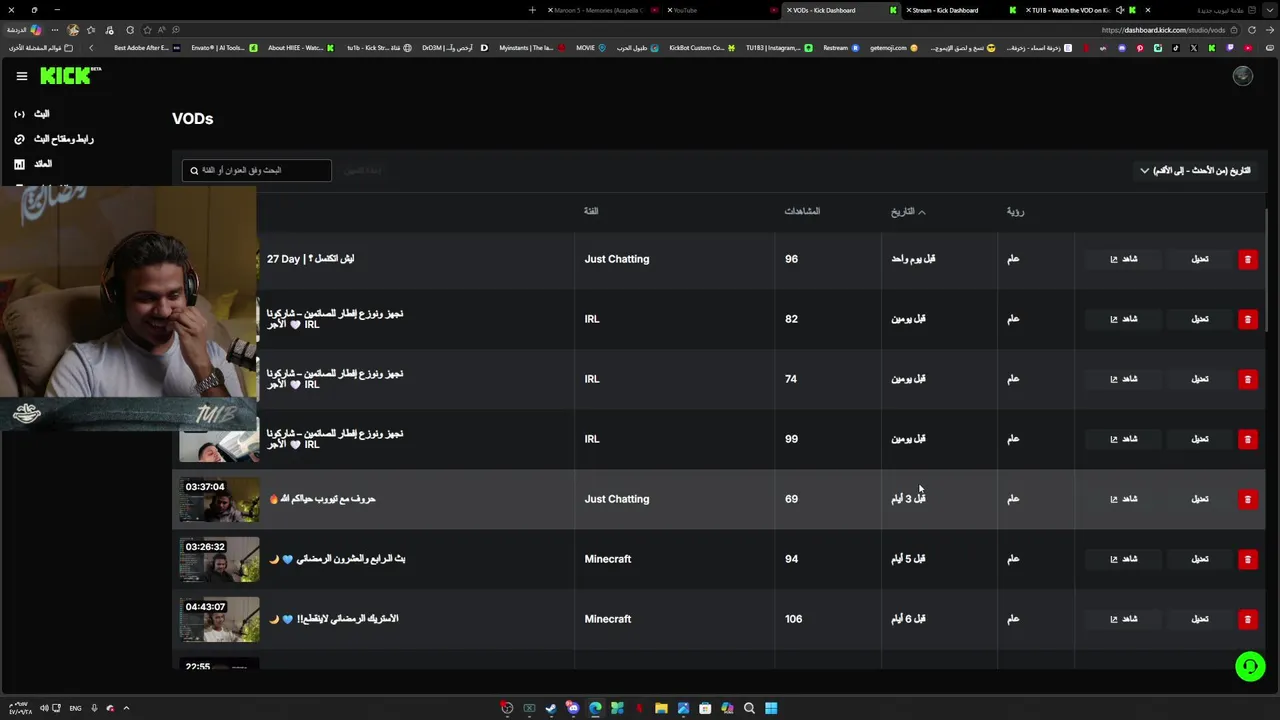Open the ENG language indicator in tray
Image resolution: width=1280 pixels, height=720 pixels.
coord(75,708)
